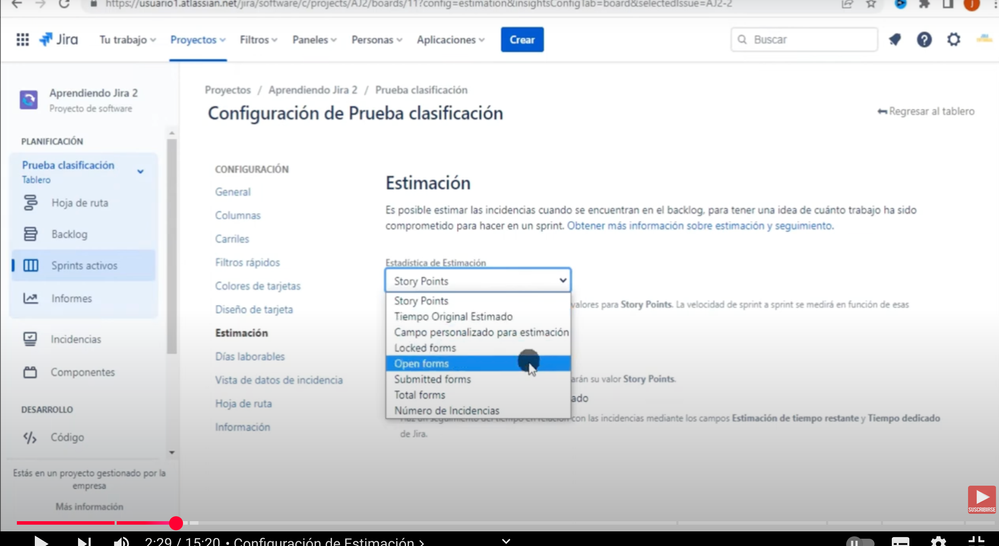The width and height of the screenshot is (999, 546).
Task: Open Hoja de ruta configuration section
Action: tap(243, 404)
